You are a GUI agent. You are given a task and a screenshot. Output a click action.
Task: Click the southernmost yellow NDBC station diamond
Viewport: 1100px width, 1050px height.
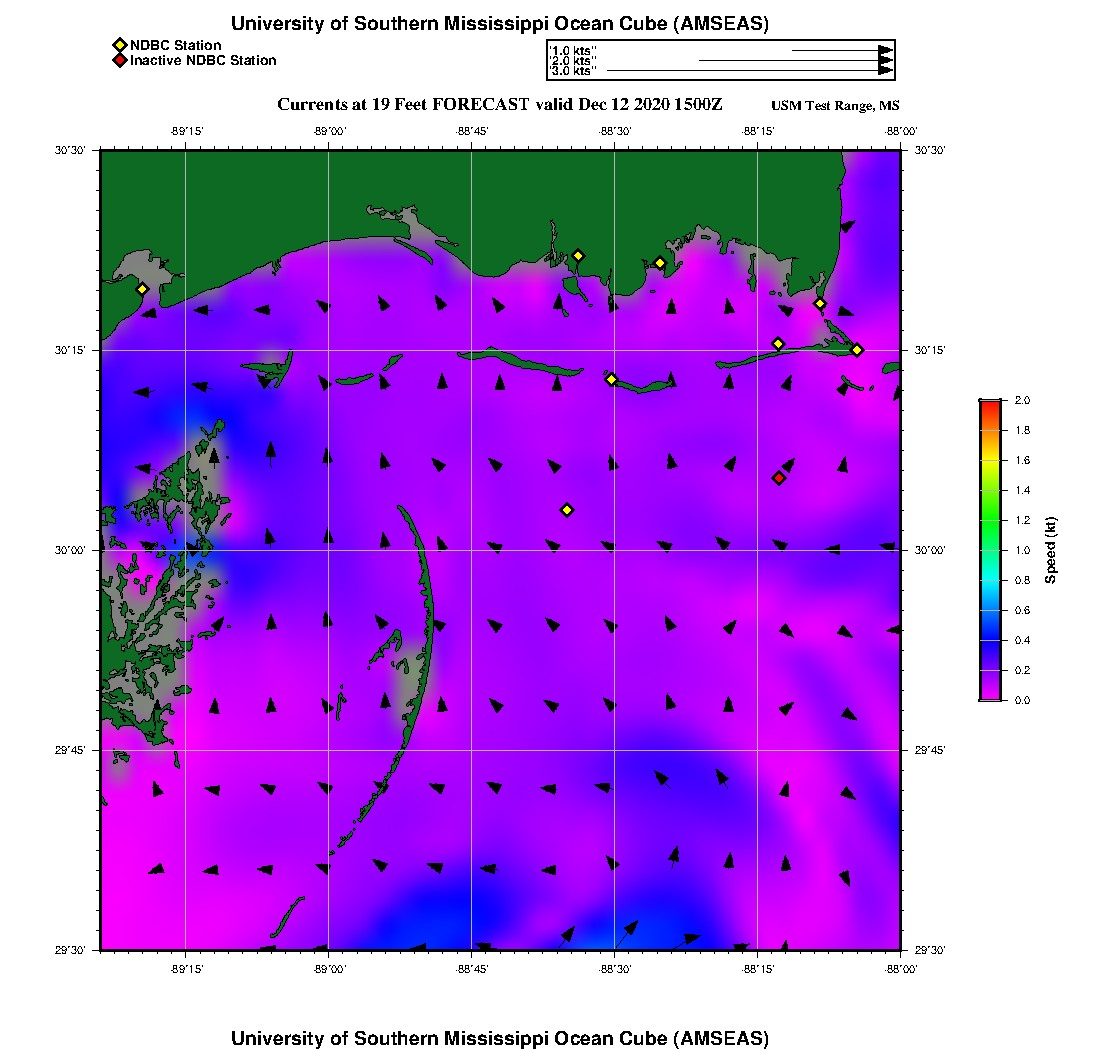tap(567, 510)
